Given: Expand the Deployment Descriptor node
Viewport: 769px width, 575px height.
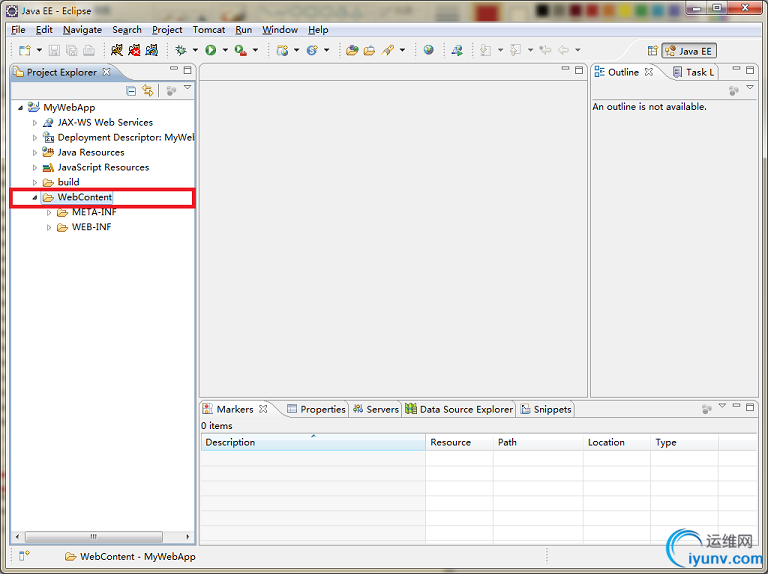Looking at the screenshot, I should coord(35,138).
